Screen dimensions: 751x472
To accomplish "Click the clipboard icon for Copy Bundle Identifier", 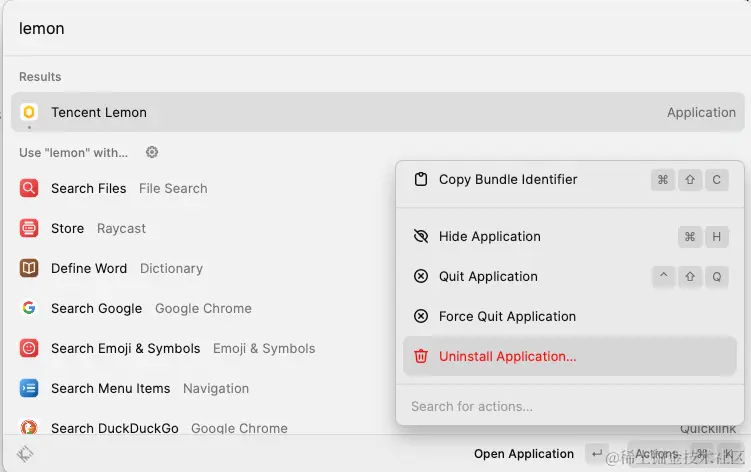I will tap(421, 179).
